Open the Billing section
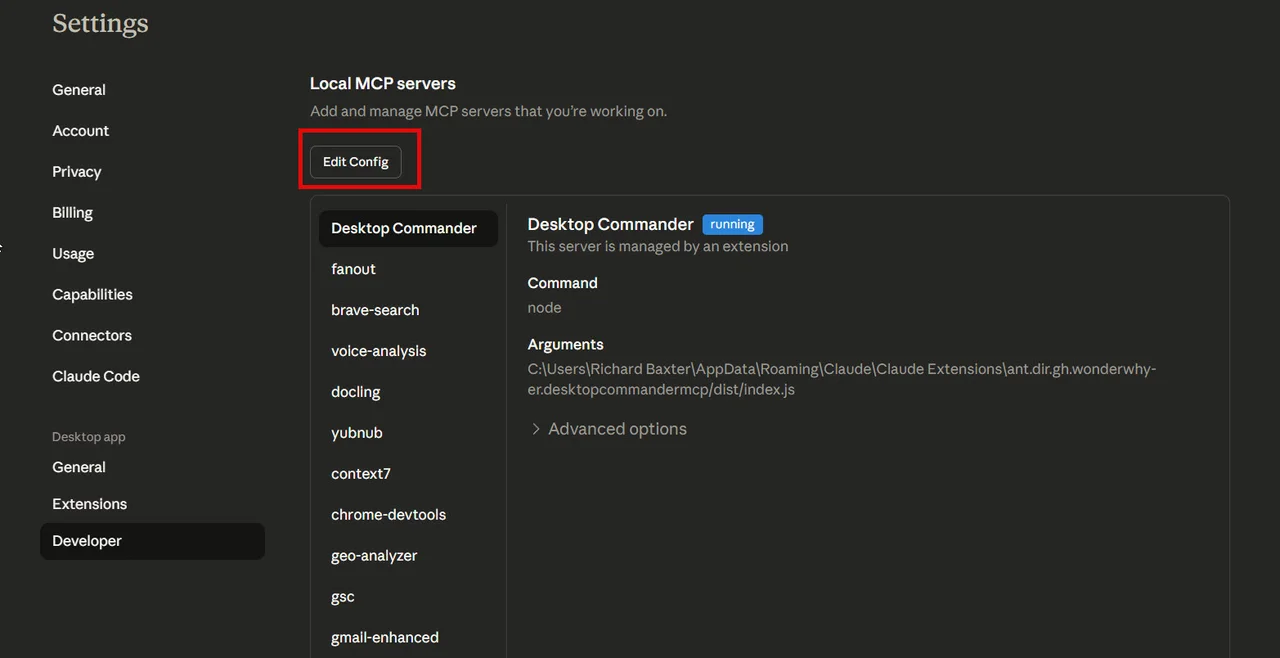The image size is (1280, 658). pyautogui.click(x=72, y=213)
